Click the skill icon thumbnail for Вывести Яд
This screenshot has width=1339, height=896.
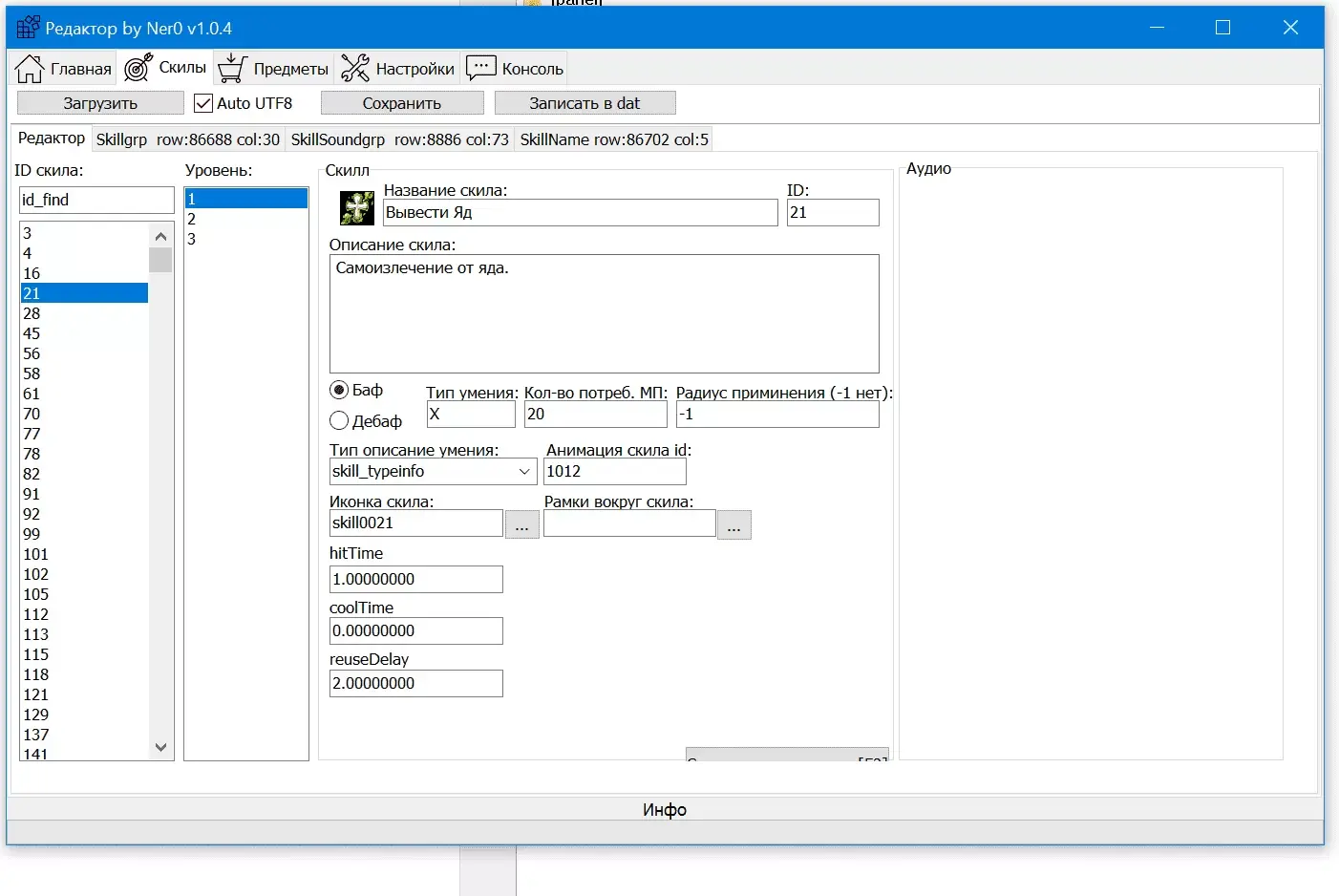tap(358, 207)
